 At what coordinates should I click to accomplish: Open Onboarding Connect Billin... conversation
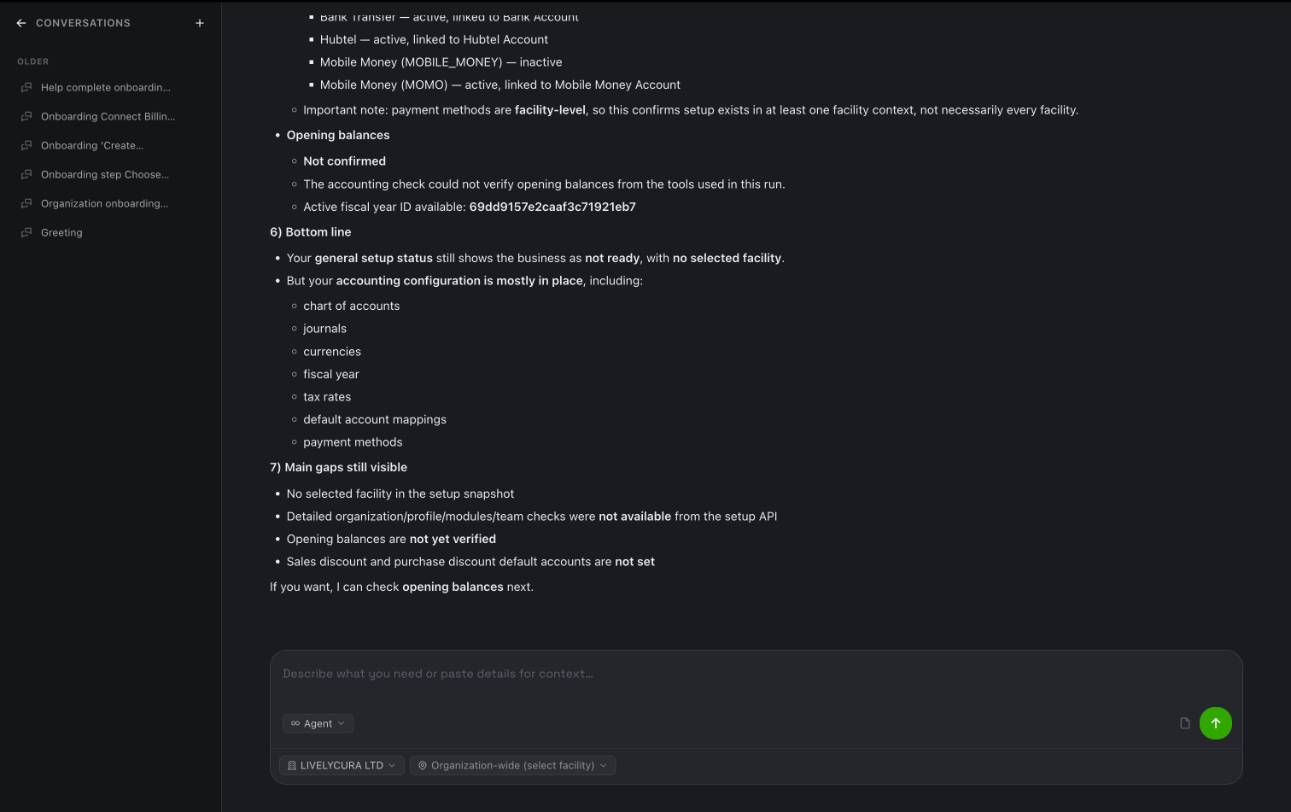click(x=108, y=116)
